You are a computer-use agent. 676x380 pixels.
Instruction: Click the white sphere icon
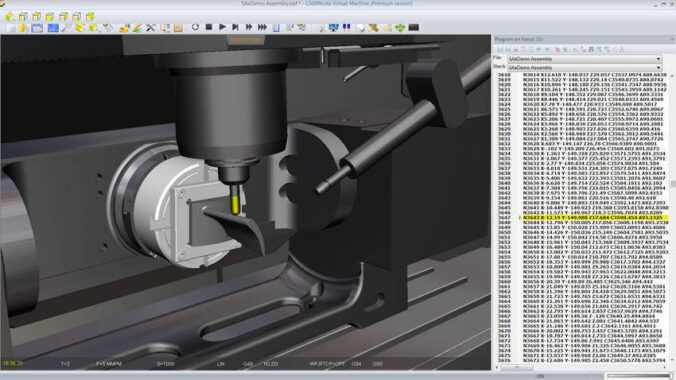(360, 28)
